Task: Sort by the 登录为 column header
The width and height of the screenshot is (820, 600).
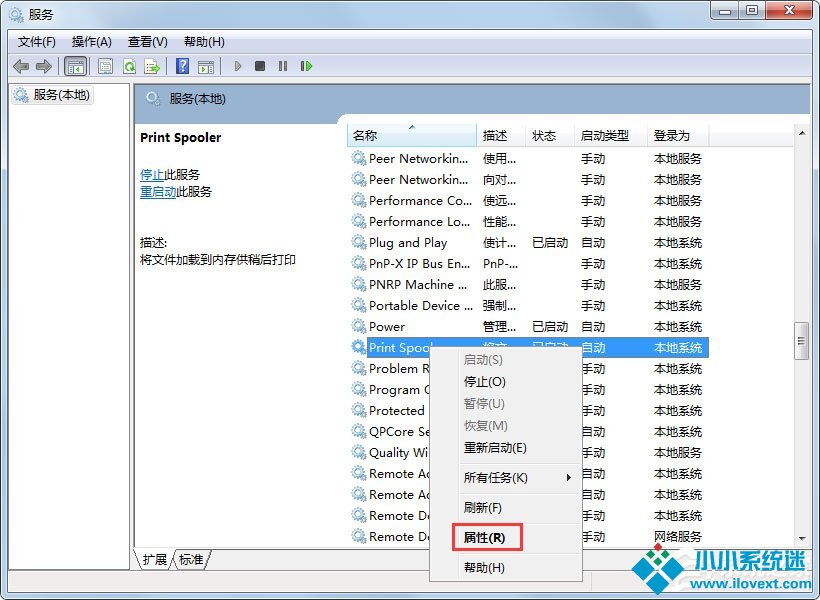Action: point(678,135)
